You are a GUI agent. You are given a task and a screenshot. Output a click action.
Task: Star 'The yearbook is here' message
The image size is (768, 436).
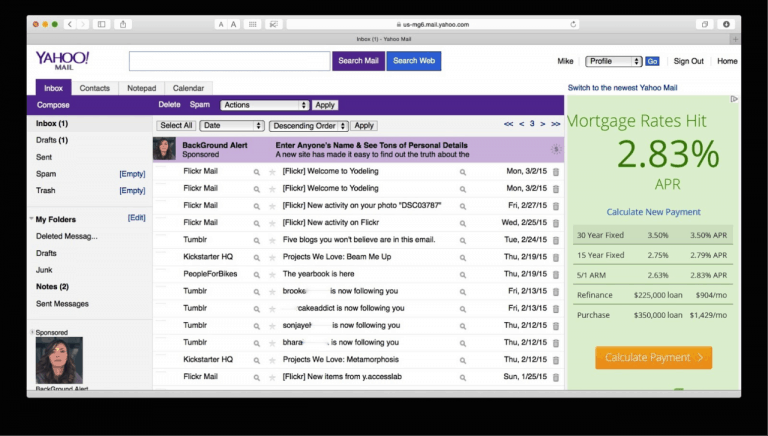272,275
